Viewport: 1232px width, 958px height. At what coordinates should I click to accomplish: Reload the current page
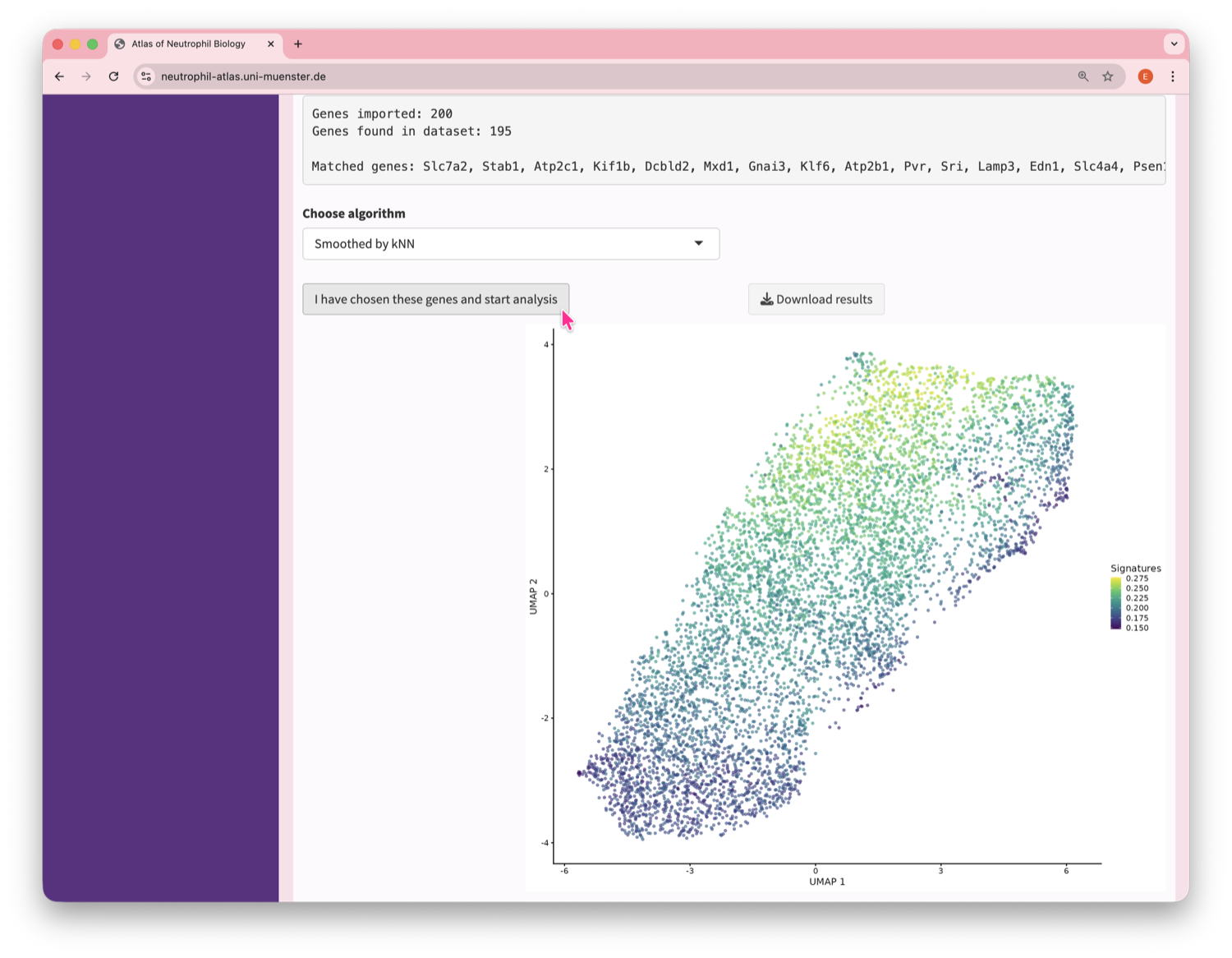113,76
